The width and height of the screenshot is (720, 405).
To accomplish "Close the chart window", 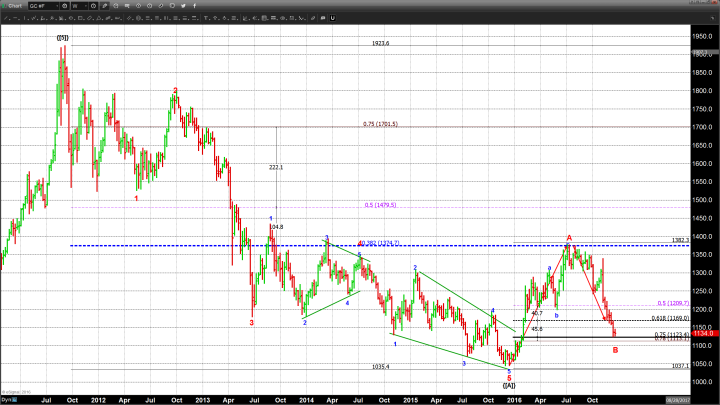I will [x=714, y=5].
